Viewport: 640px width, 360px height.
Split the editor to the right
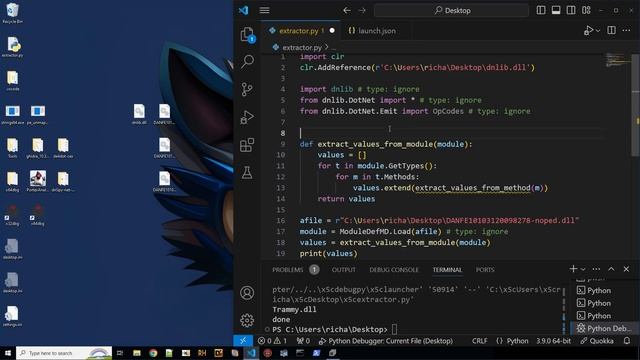(611, 31)
